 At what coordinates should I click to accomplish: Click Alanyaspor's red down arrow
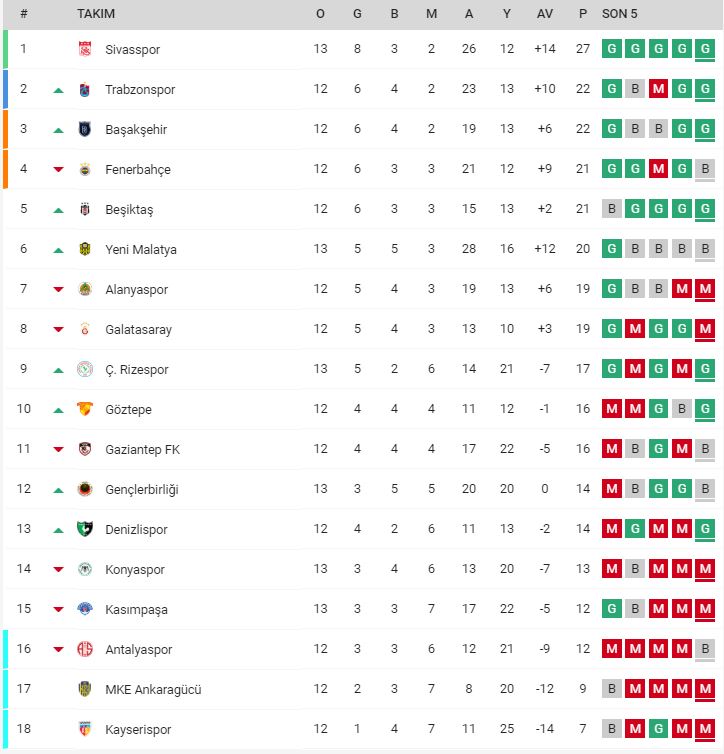coord(58,289)
